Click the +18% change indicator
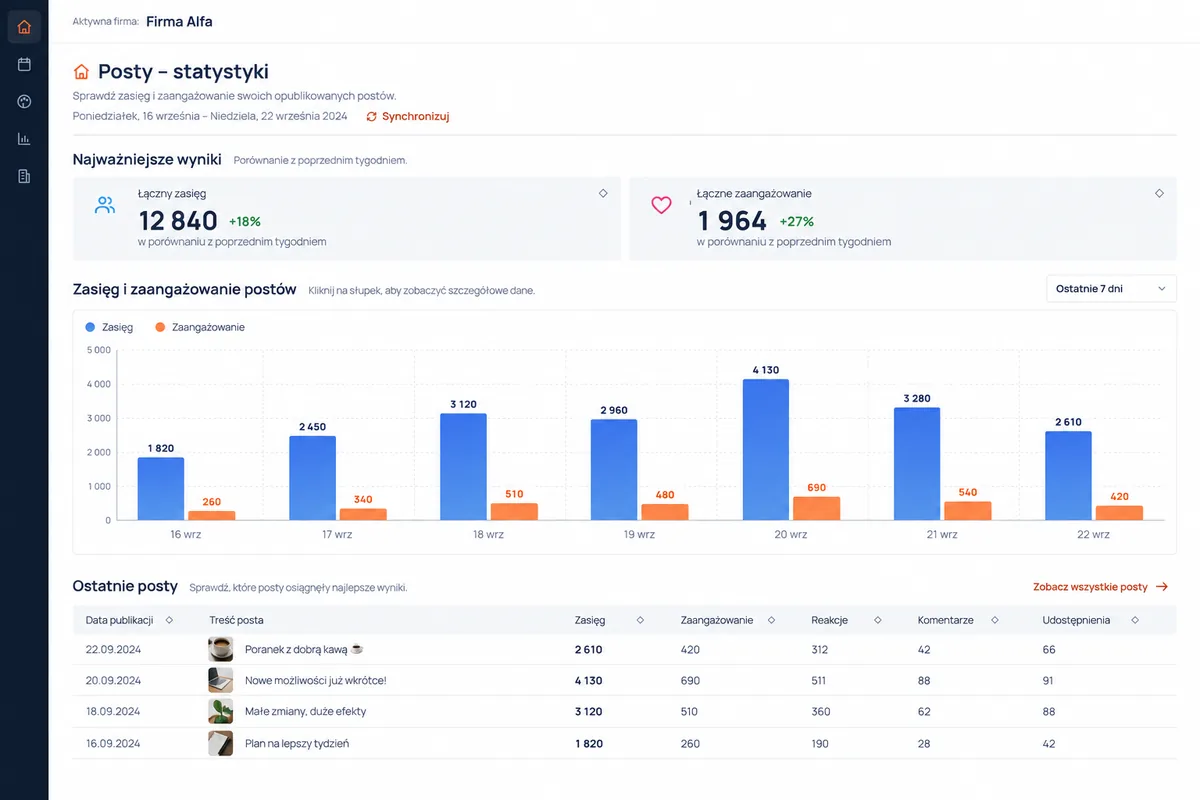This screenshot has width=1200, height=800. click(245, 222)
